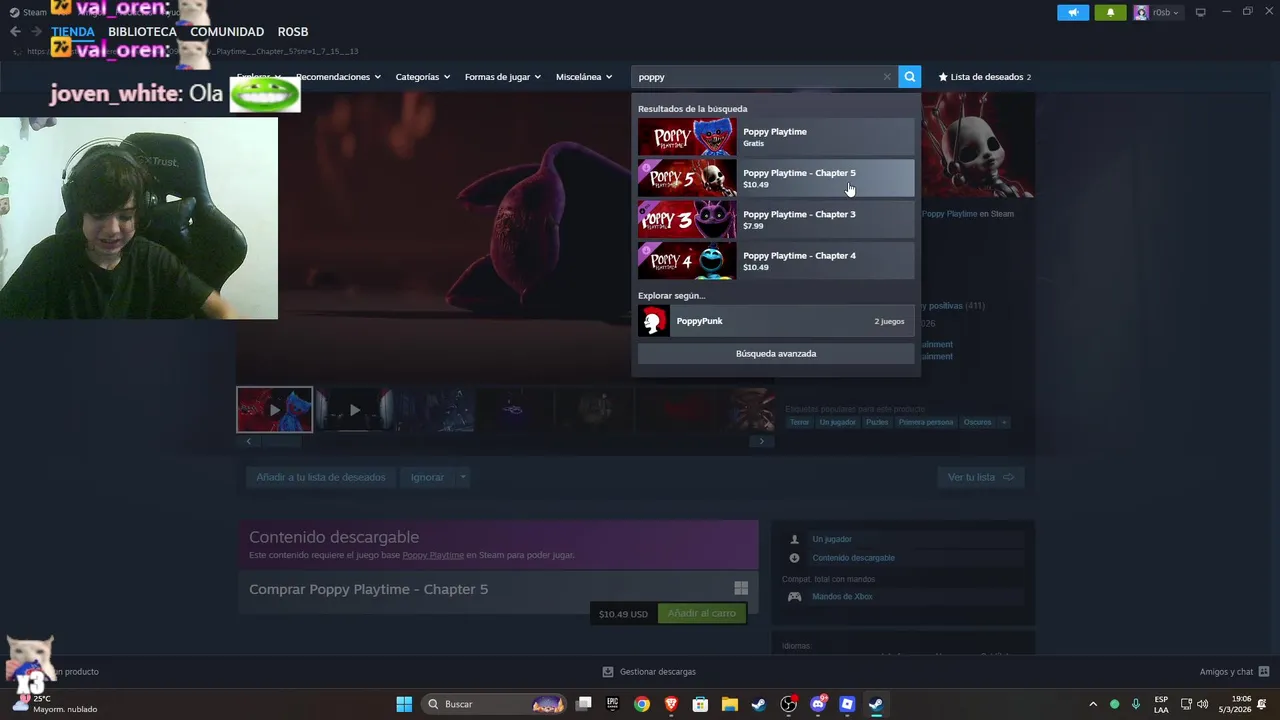Click the Big Picture mode monitor icon

(1201, 12)
